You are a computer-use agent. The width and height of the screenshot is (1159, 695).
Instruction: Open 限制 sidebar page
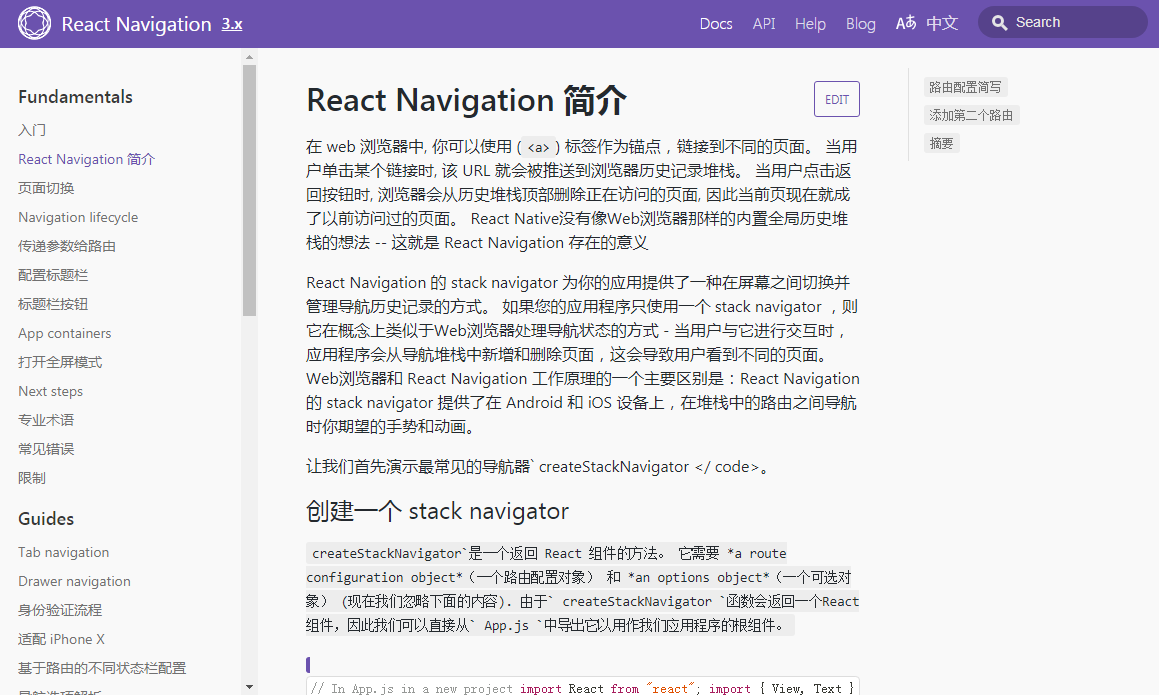pyautogui.click(x=32, y=478)
